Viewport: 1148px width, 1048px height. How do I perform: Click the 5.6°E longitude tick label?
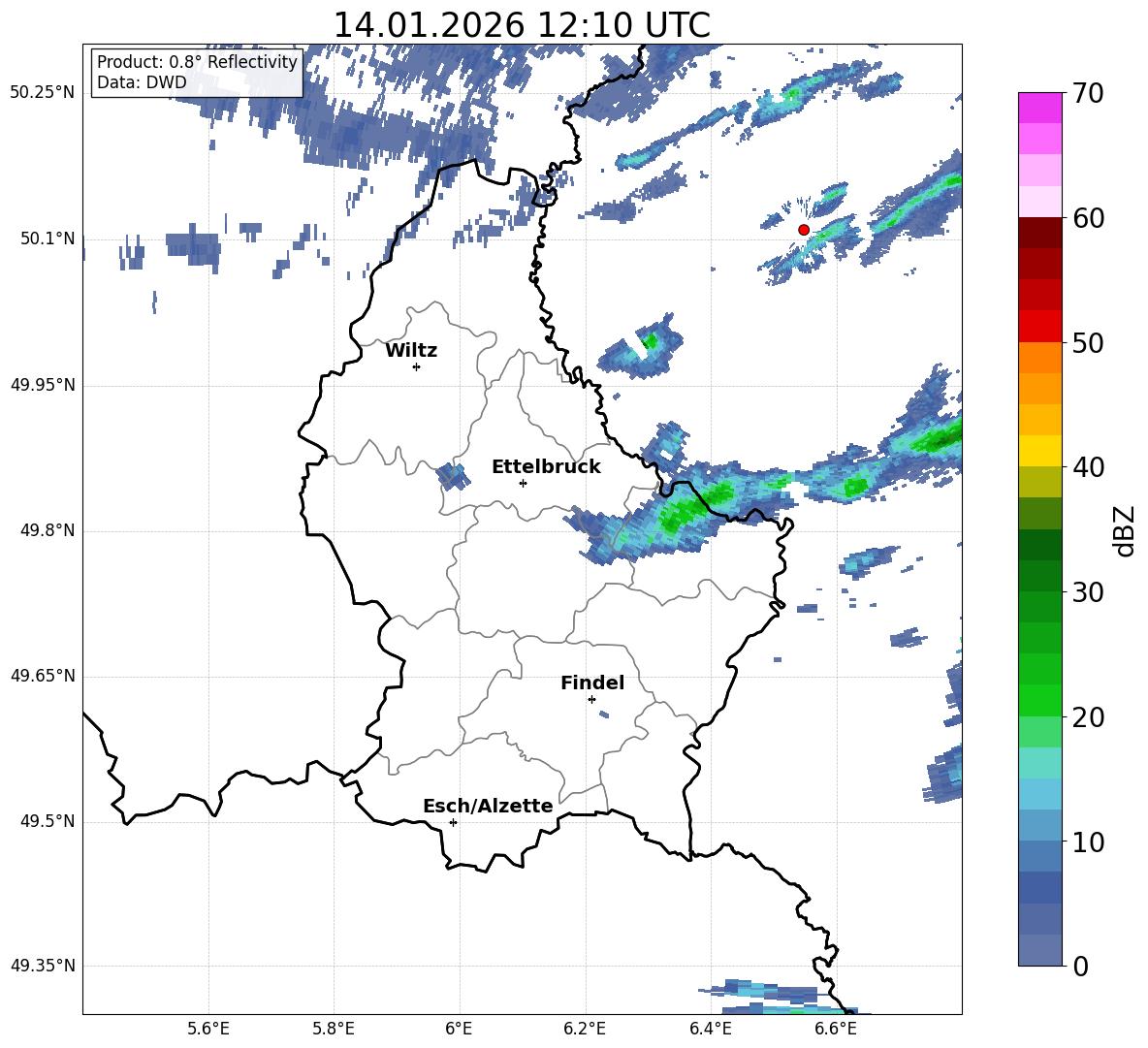[208, 1029]
